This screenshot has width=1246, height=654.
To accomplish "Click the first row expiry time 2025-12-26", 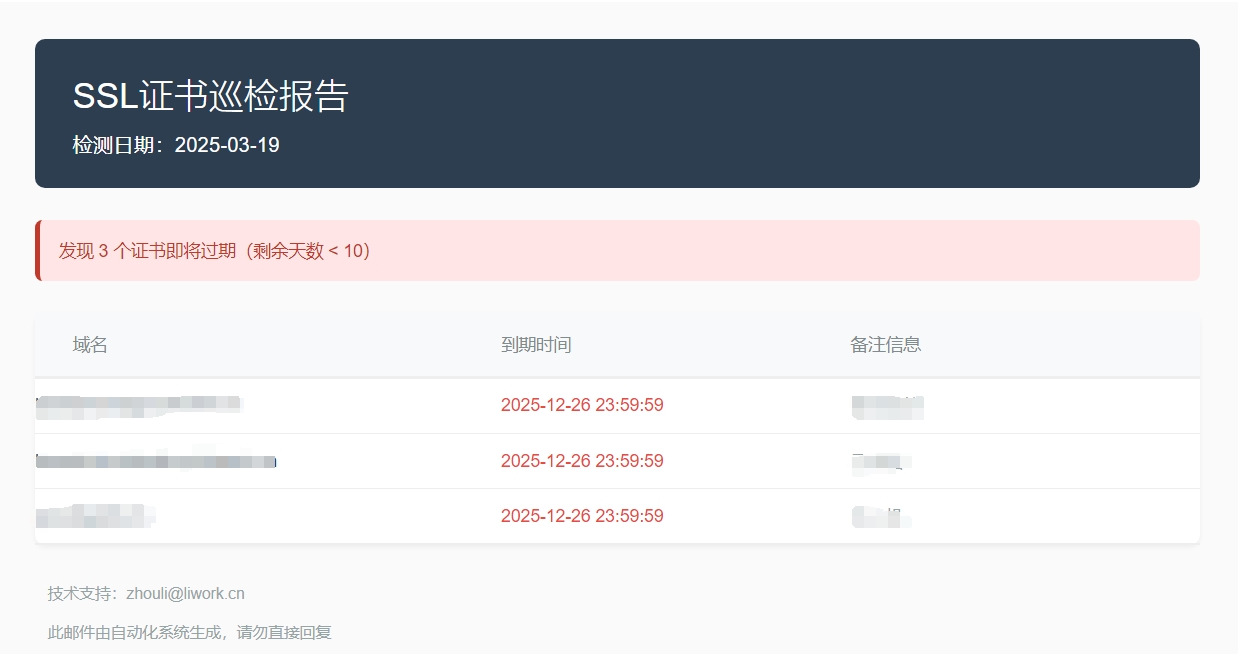I will click(x=582, y=405).
